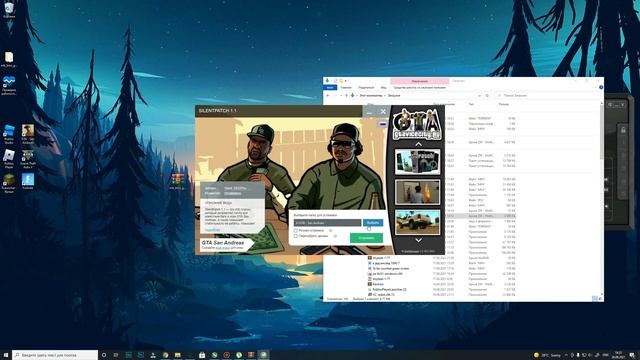640x360 pixels.
Task: Open the pink-highlighted contextual tab in Explorer
Action: pyautogui.click(x=420, y=81)
